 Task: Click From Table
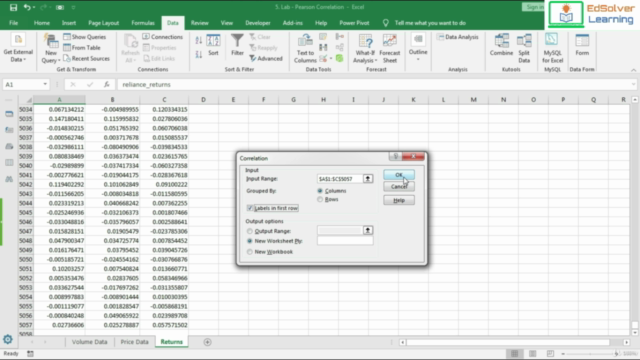click(x=82, y=48)
